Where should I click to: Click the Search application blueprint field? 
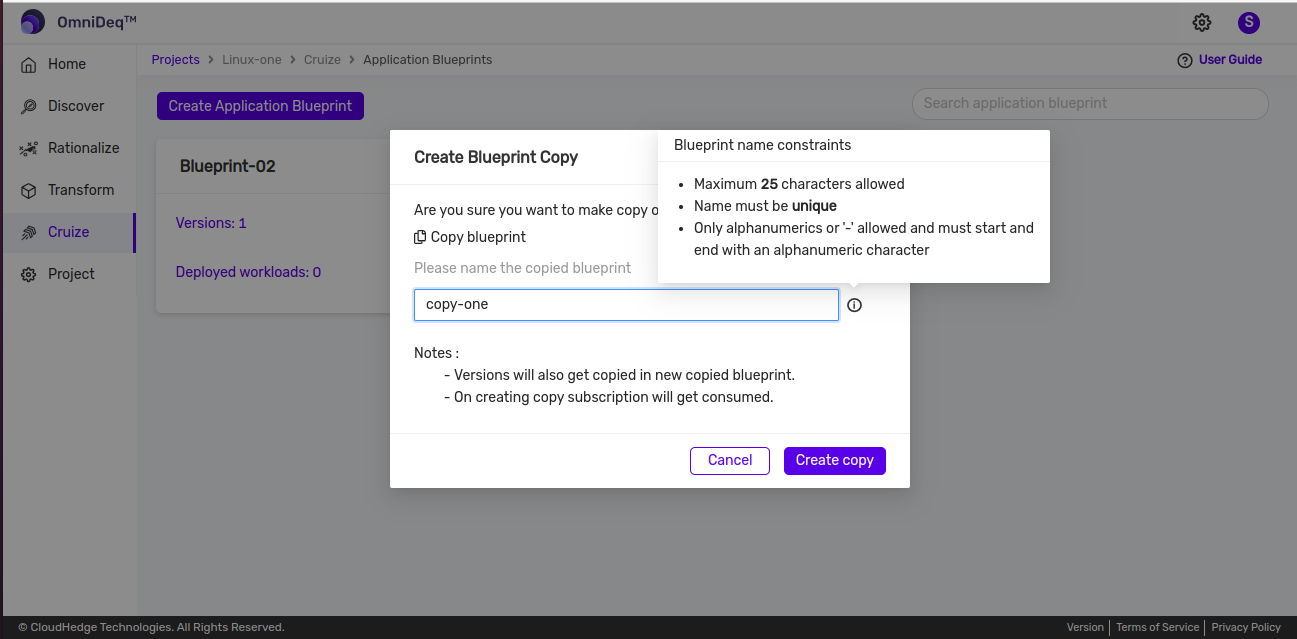pyautogui.click(x=1090, y=103)
